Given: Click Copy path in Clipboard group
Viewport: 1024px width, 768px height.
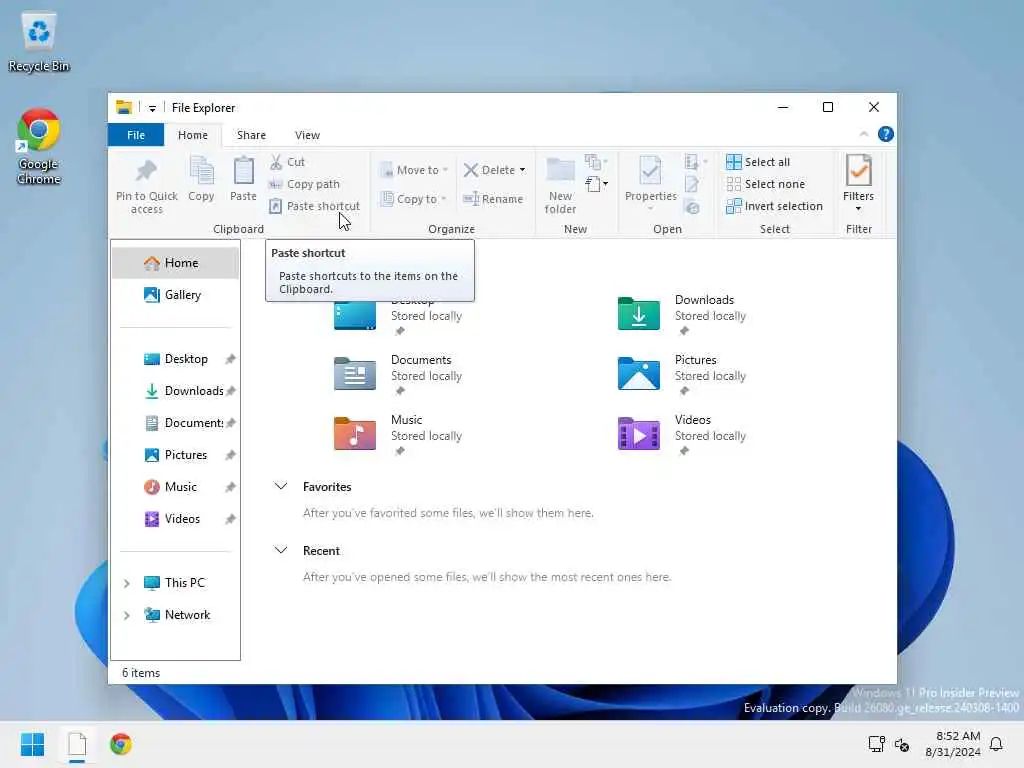Looking at the screenshot, I should (x=304, y=184).
